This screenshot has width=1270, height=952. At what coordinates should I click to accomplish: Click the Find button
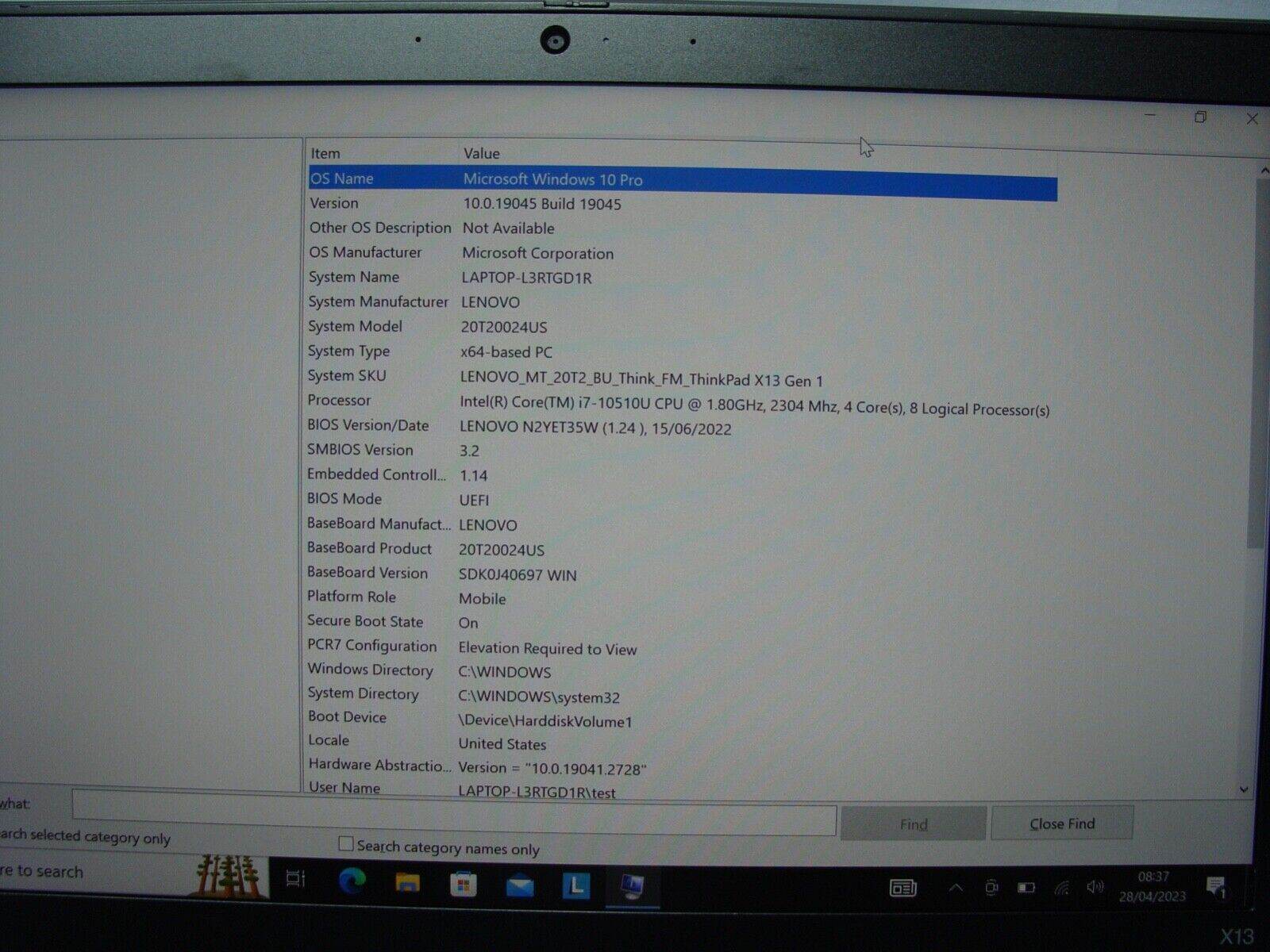pyautogui.click(x=913, y=823)
